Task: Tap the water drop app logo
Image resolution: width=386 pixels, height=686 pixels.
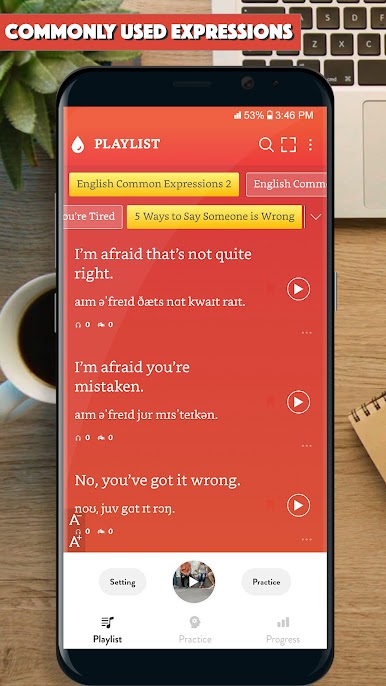Action: (77, 144)
